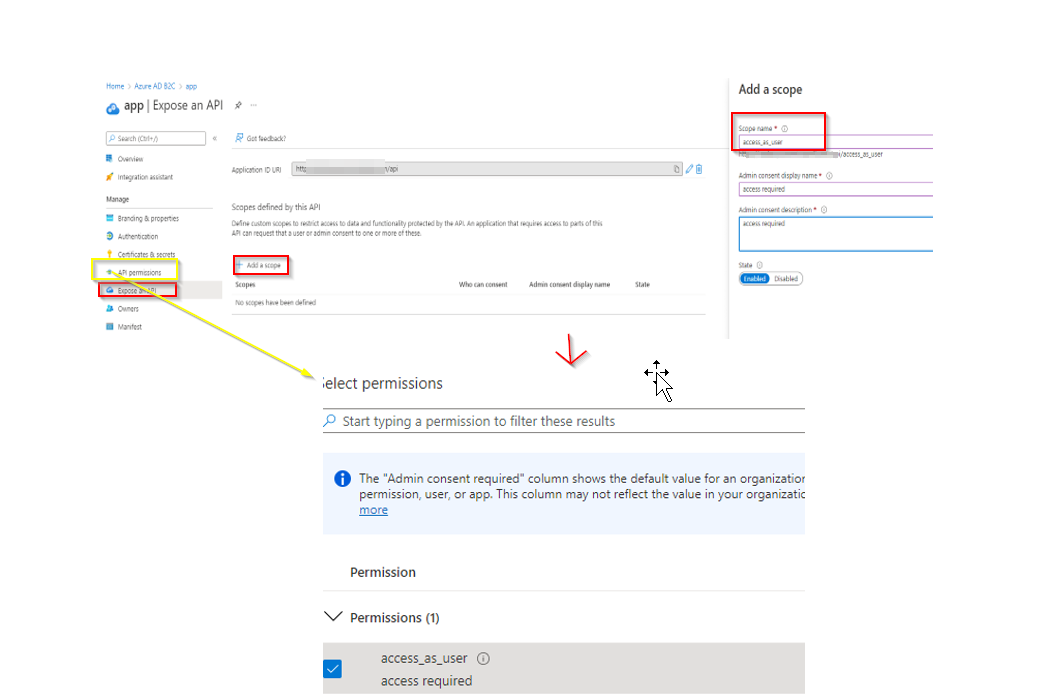Click Got feedback? link
1050x700 pixels.
266,139
